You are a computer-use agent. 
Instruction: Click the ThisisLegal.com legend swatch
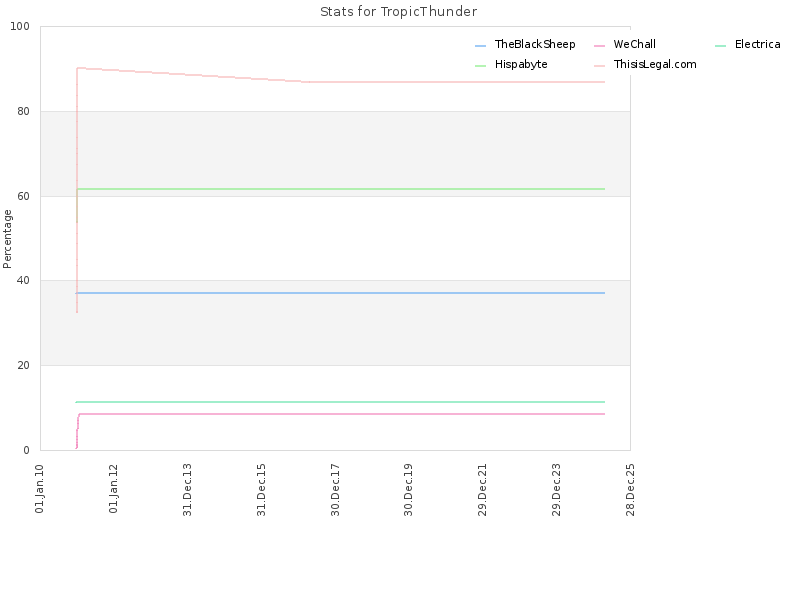(599, 66)
